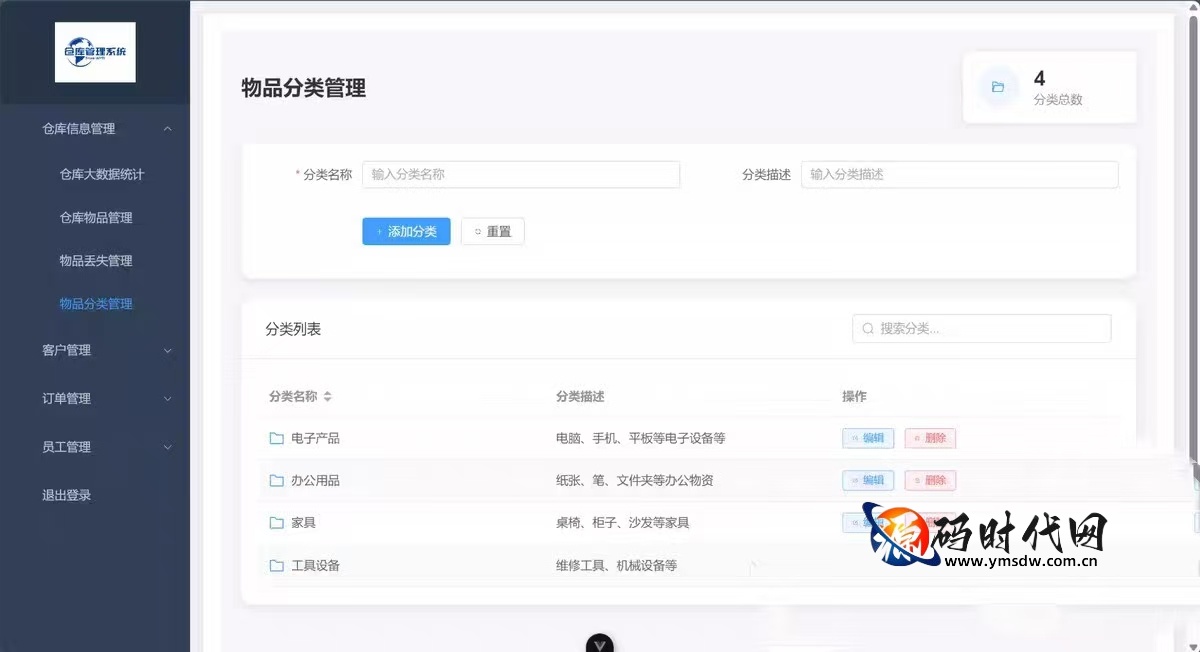
Task: Click the folder icon beside 电子产品
Action: tap(275, 438)
